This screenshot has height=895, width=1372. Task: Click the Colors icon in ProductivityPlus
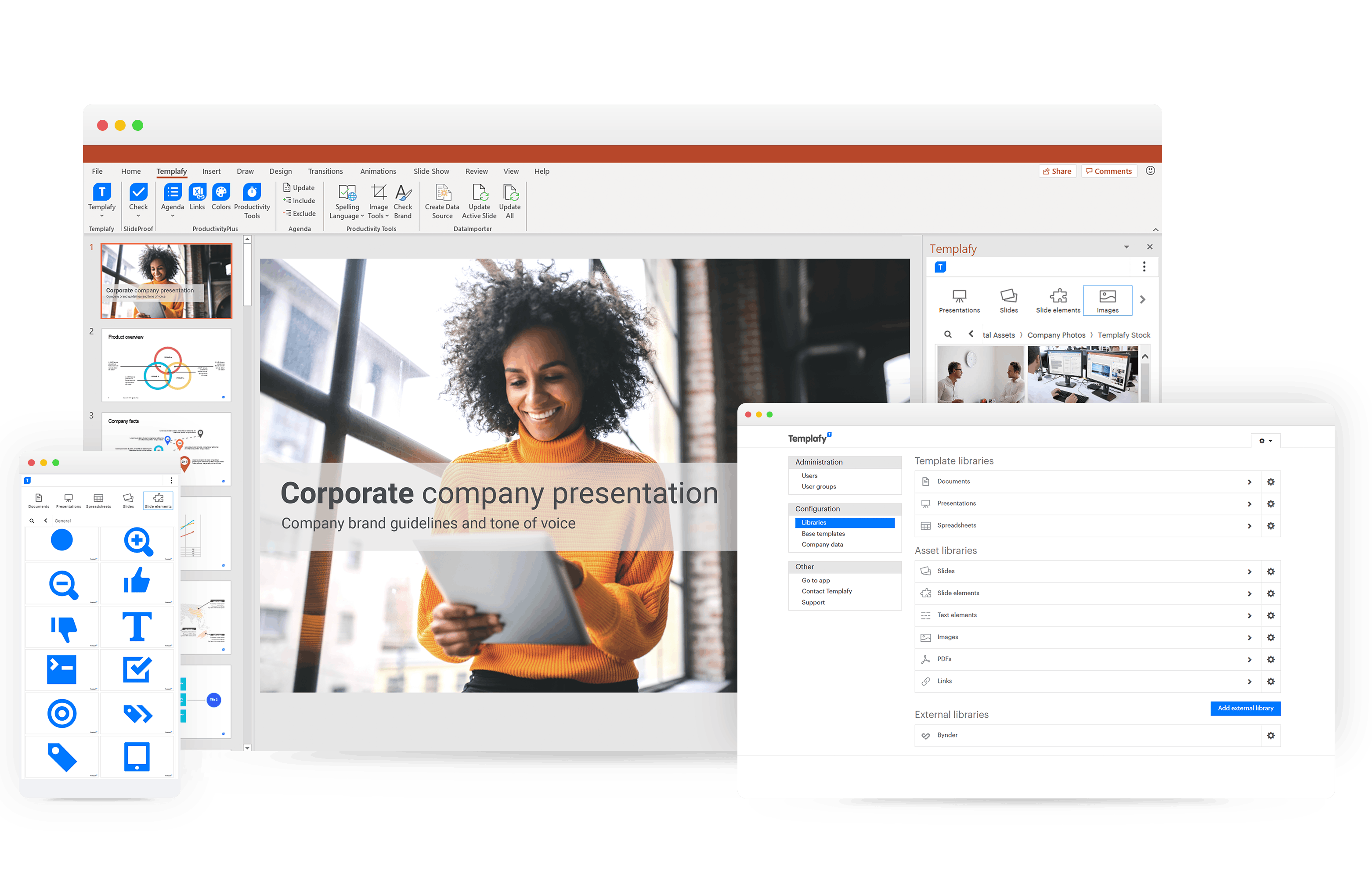(x=221, y=192)
